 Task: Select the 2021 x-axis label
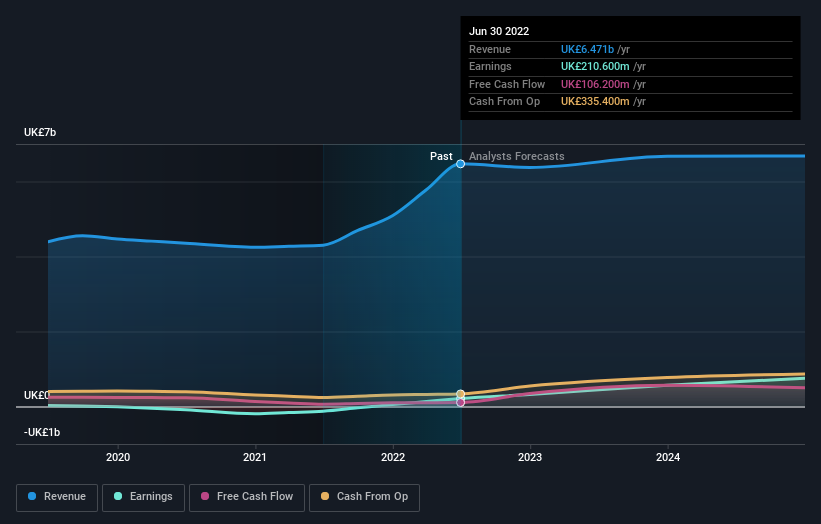click(x=254, y=457)
